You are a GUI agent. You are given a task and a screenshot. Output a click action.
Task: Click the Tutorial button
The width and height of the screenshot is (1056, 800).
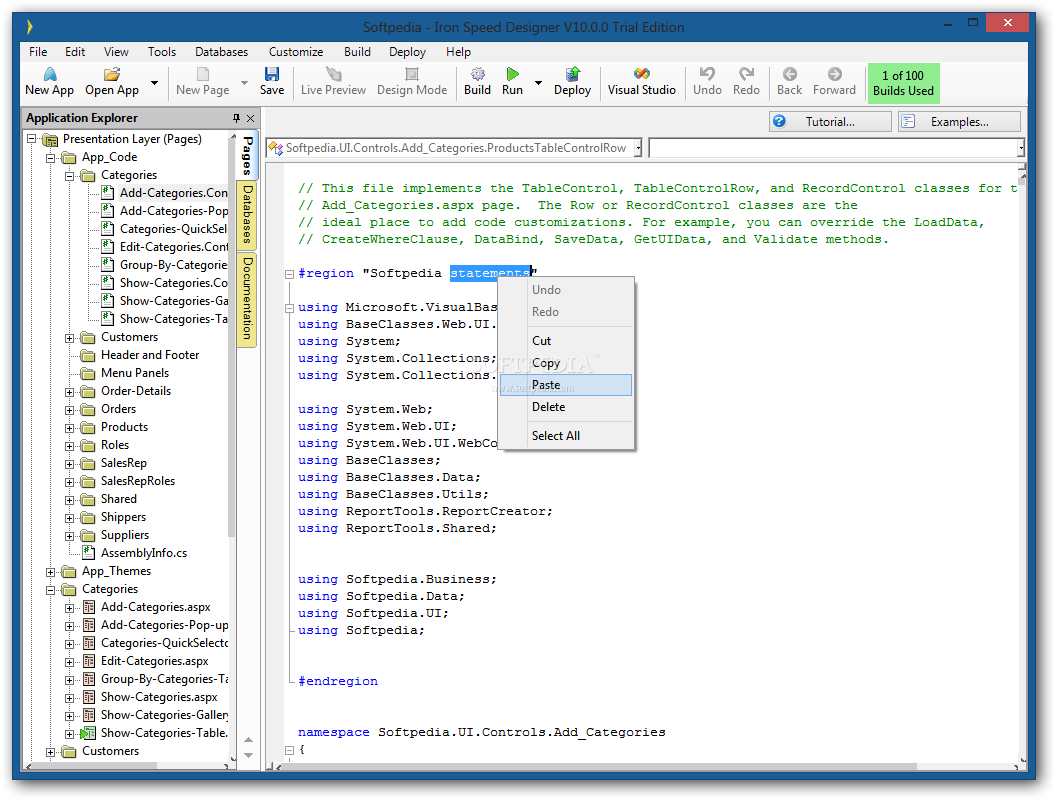[830, 121]
